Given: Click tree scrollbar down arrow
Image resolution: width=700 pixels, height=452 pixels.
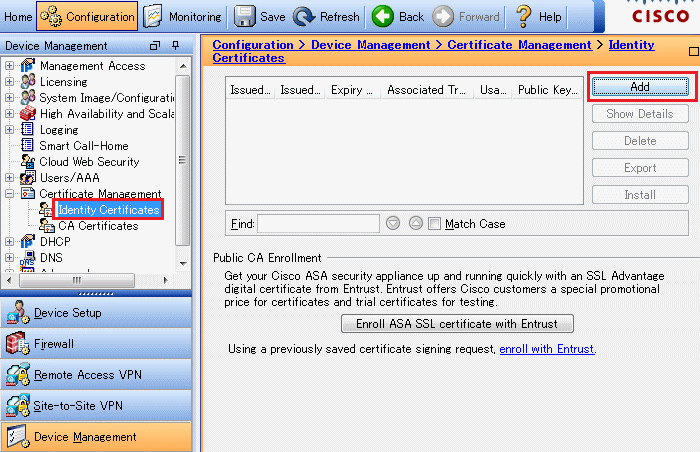Looking at the screenshot, I should click(183, 264).
